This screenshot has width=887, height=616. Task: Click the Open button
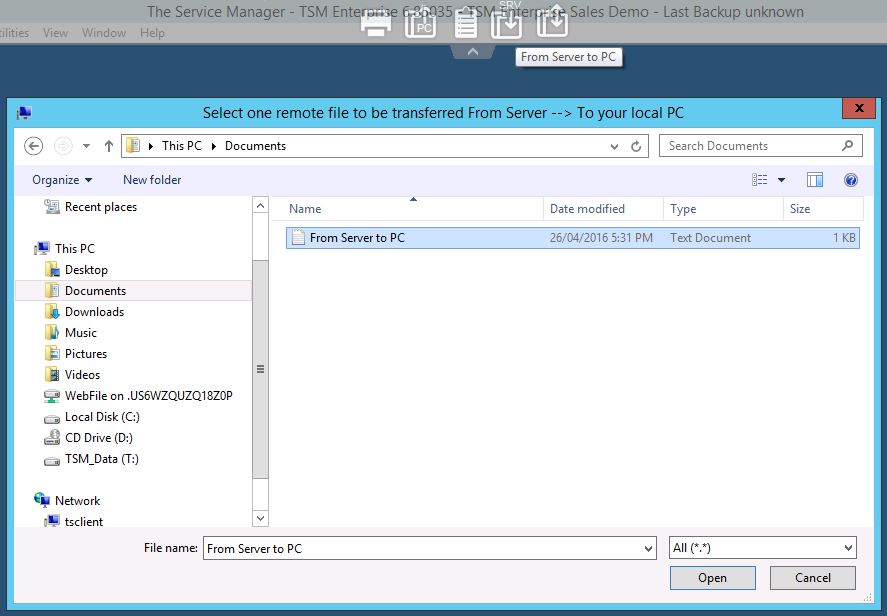coord(712,577)
